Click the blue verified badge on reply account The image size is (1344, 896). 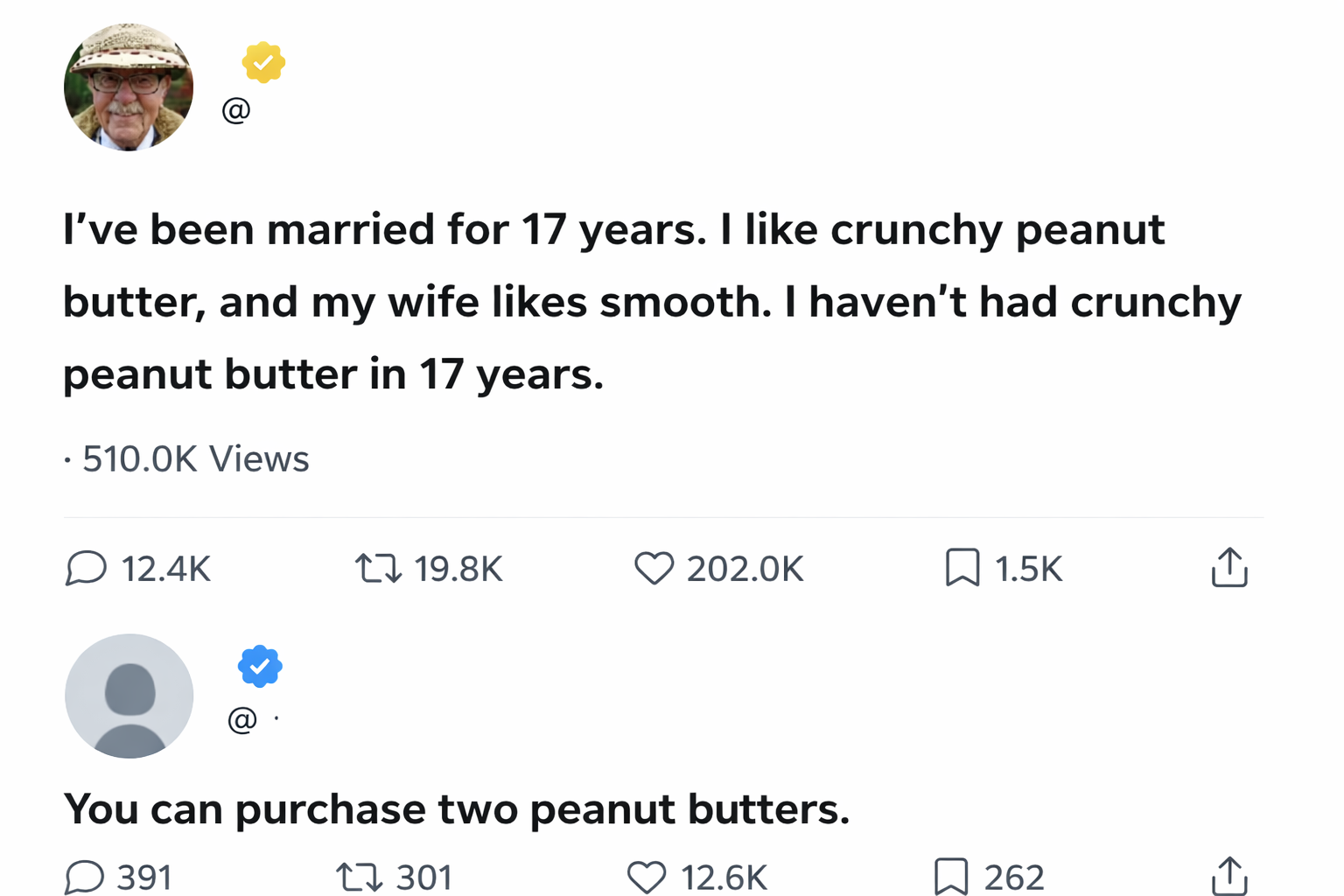pos(259,665)
